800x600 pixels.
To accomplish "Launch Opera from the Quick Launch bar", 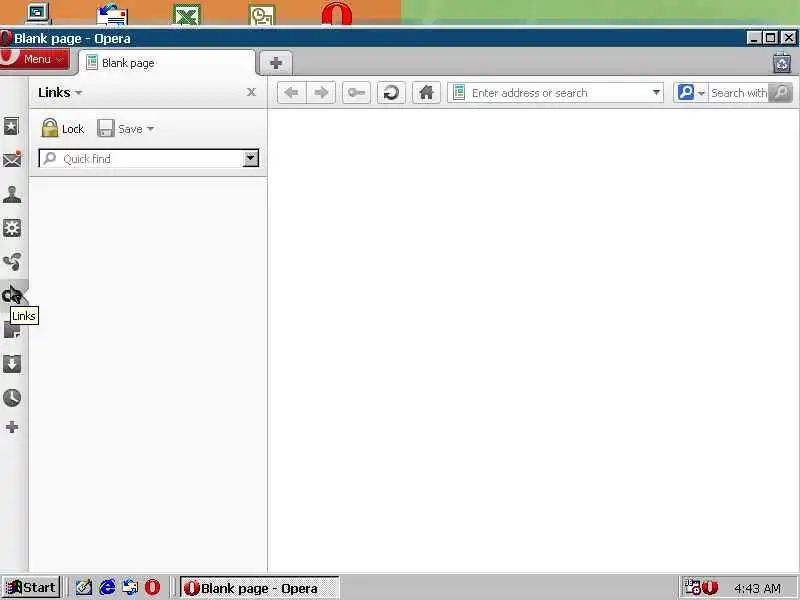I will click(x=152, y=587).
